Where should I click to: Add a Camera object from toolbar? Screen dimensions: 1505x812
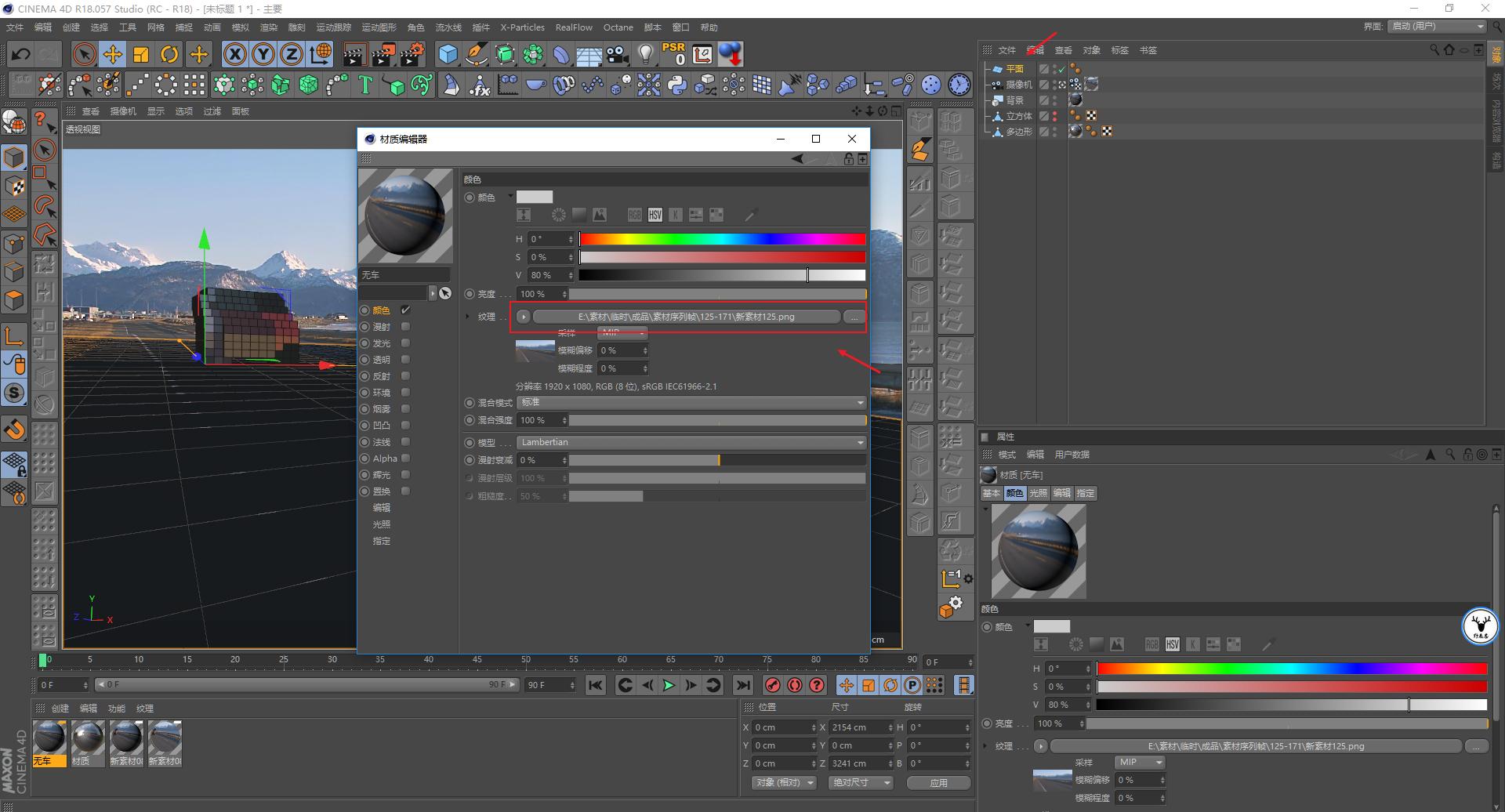618,54
